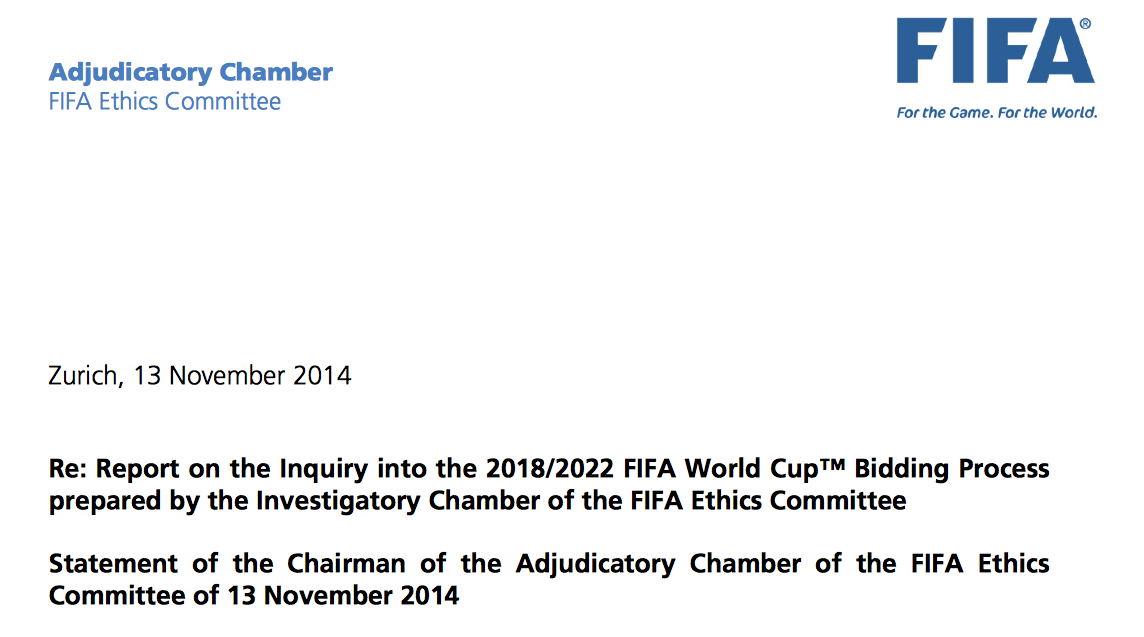This screenshot has width=1144, height=637.
Task: Click the word 'Re:' in subject line
Action: point(68,468)
